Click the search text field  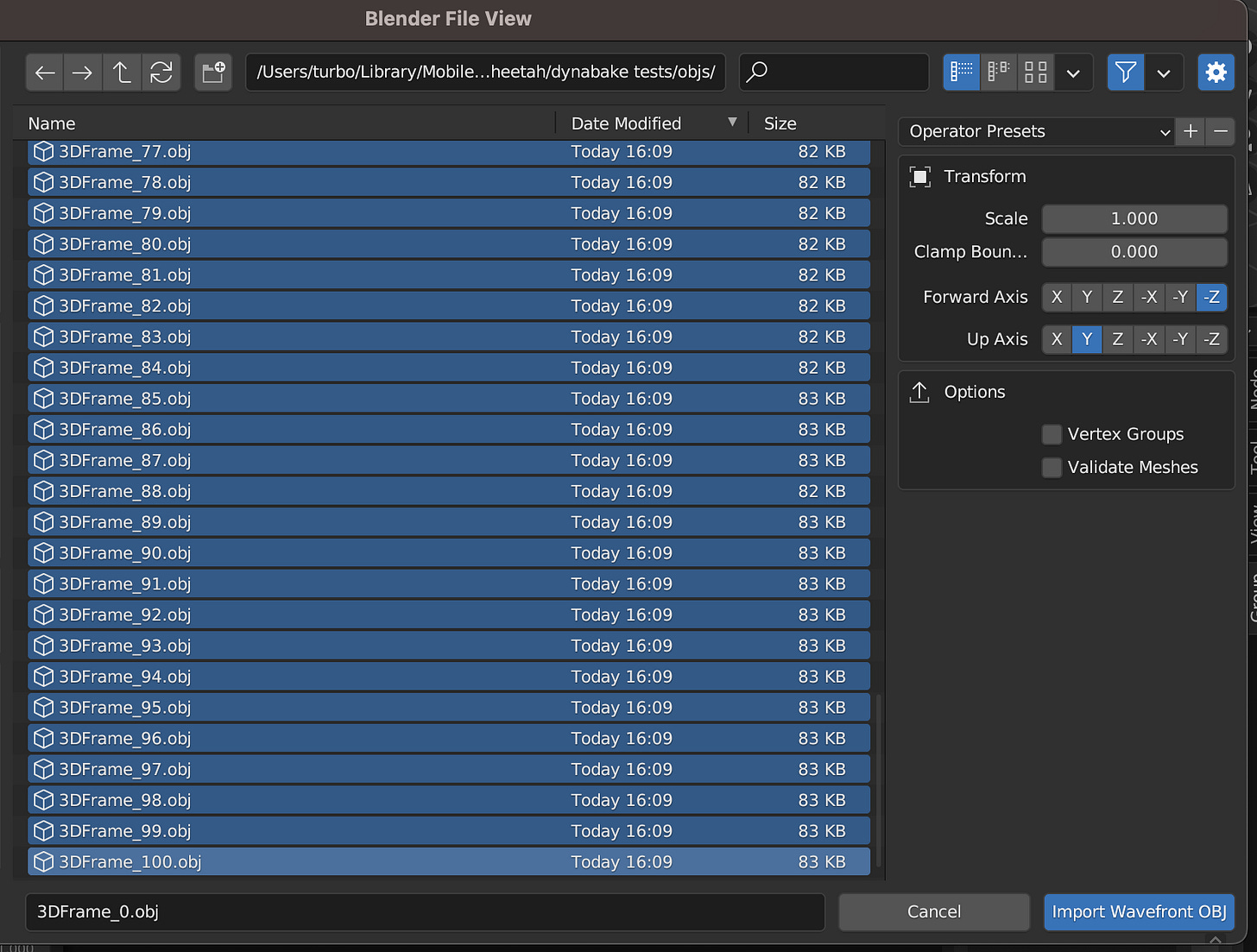834,73
